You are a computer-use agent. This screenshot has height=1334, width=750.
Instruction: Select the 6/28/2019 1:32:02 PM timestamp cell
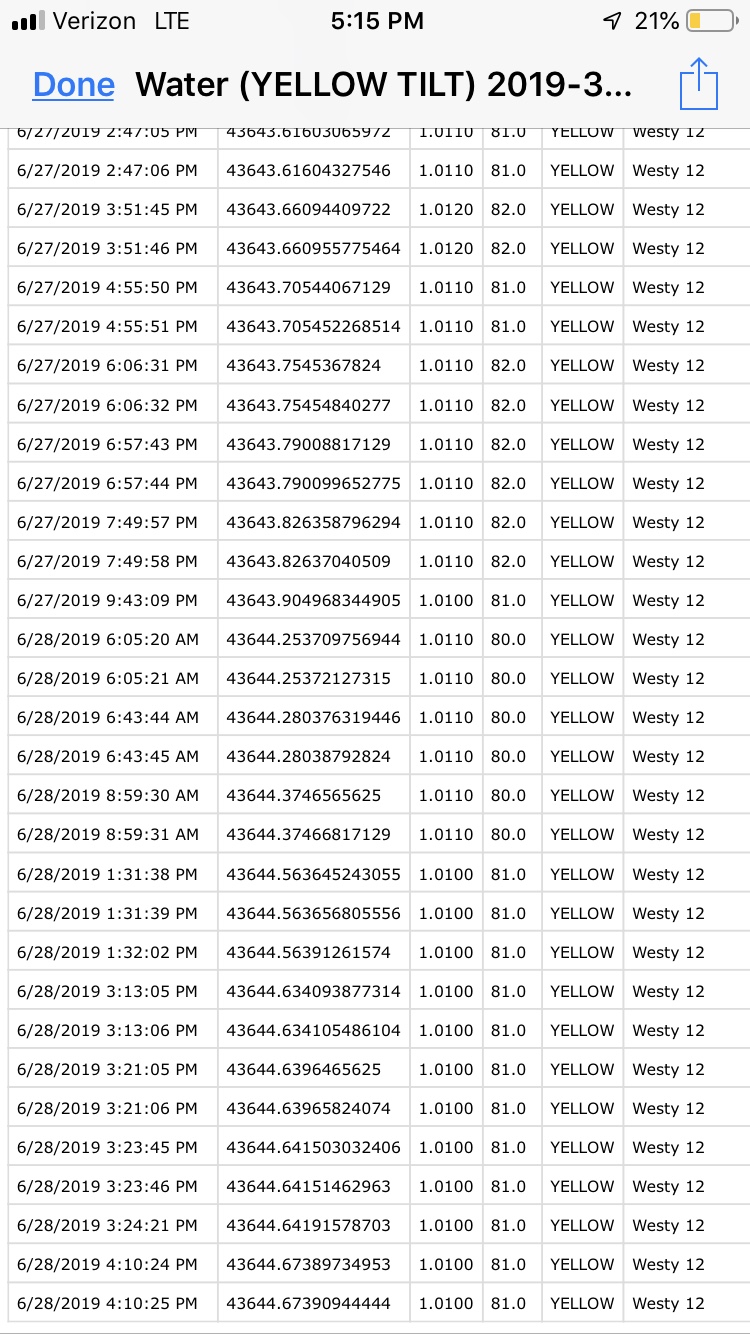point(113,953)
